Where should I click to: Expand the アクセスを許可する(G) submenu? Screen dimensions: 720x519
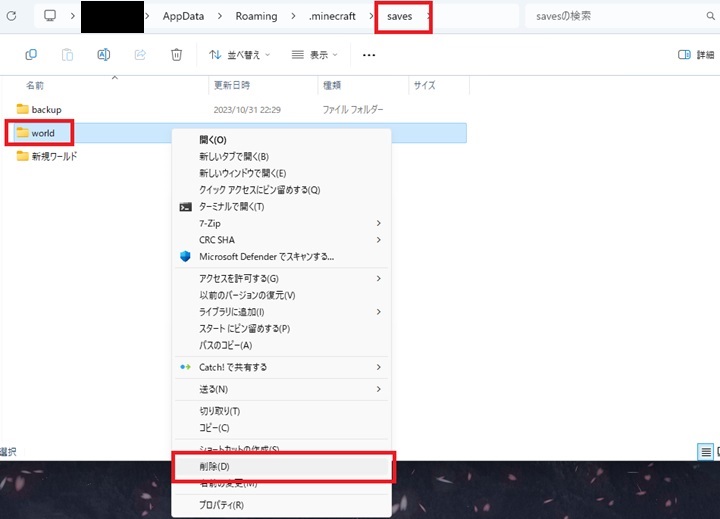click(281, 279)
